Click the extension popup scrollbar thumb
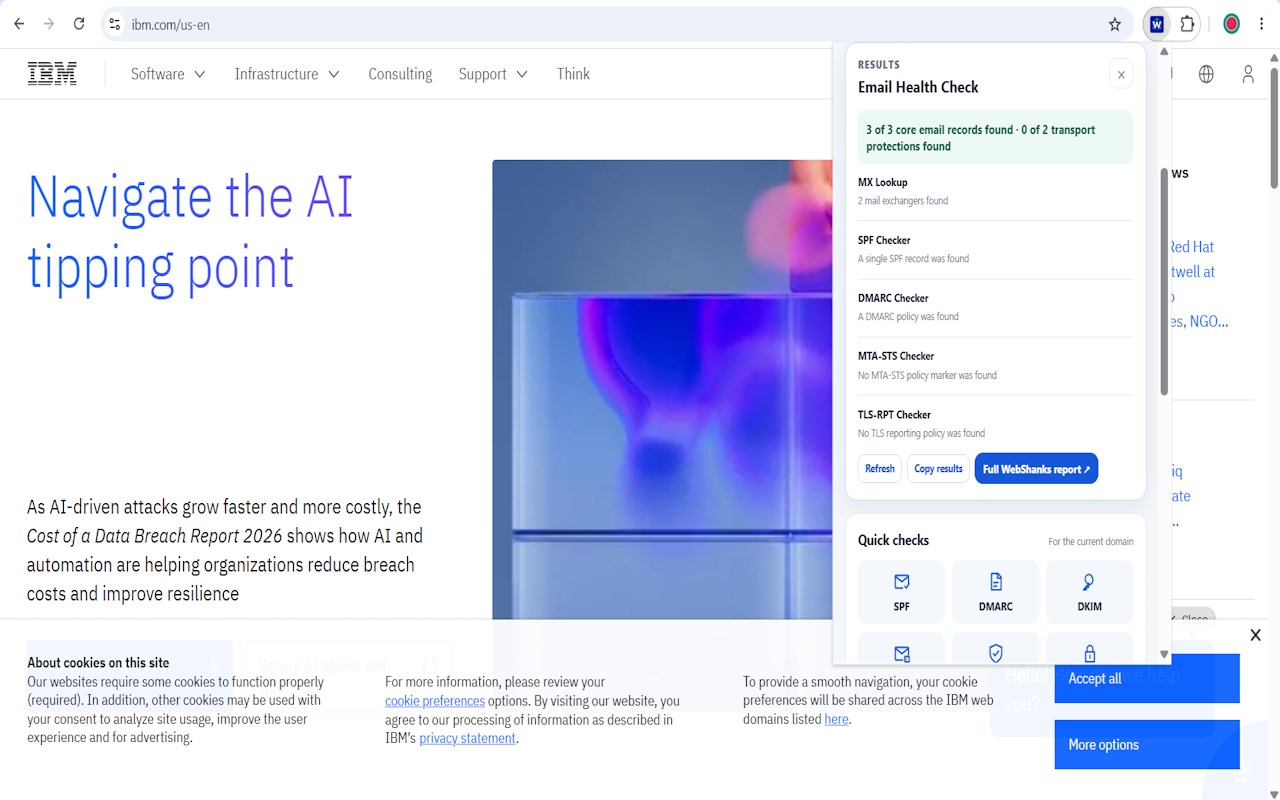1280x800 pixels. tap(1164, 280)
